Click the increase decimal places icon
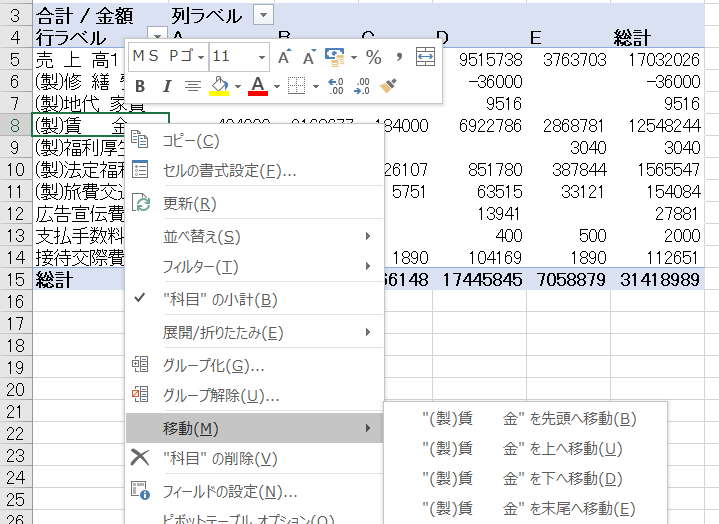This screenshot has width=719, height=524. [336, 87]
